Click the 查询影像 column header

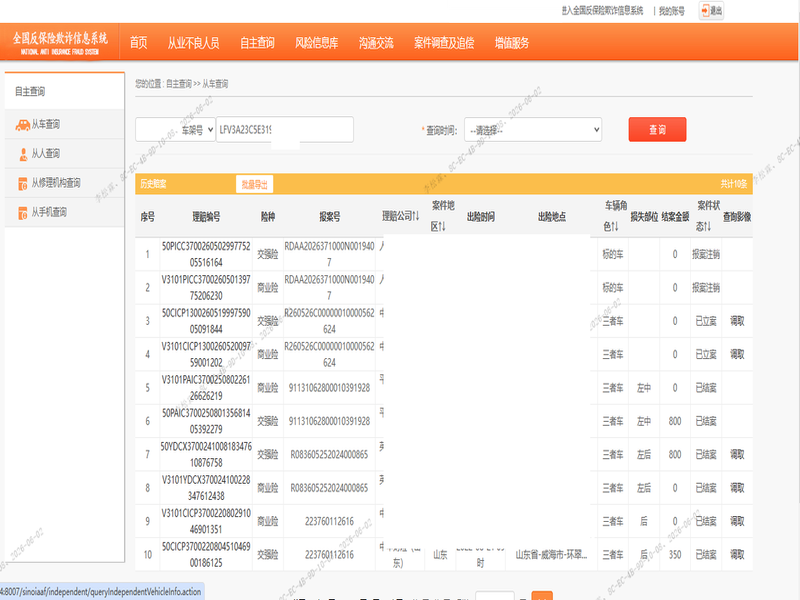(x=737, y=217)
